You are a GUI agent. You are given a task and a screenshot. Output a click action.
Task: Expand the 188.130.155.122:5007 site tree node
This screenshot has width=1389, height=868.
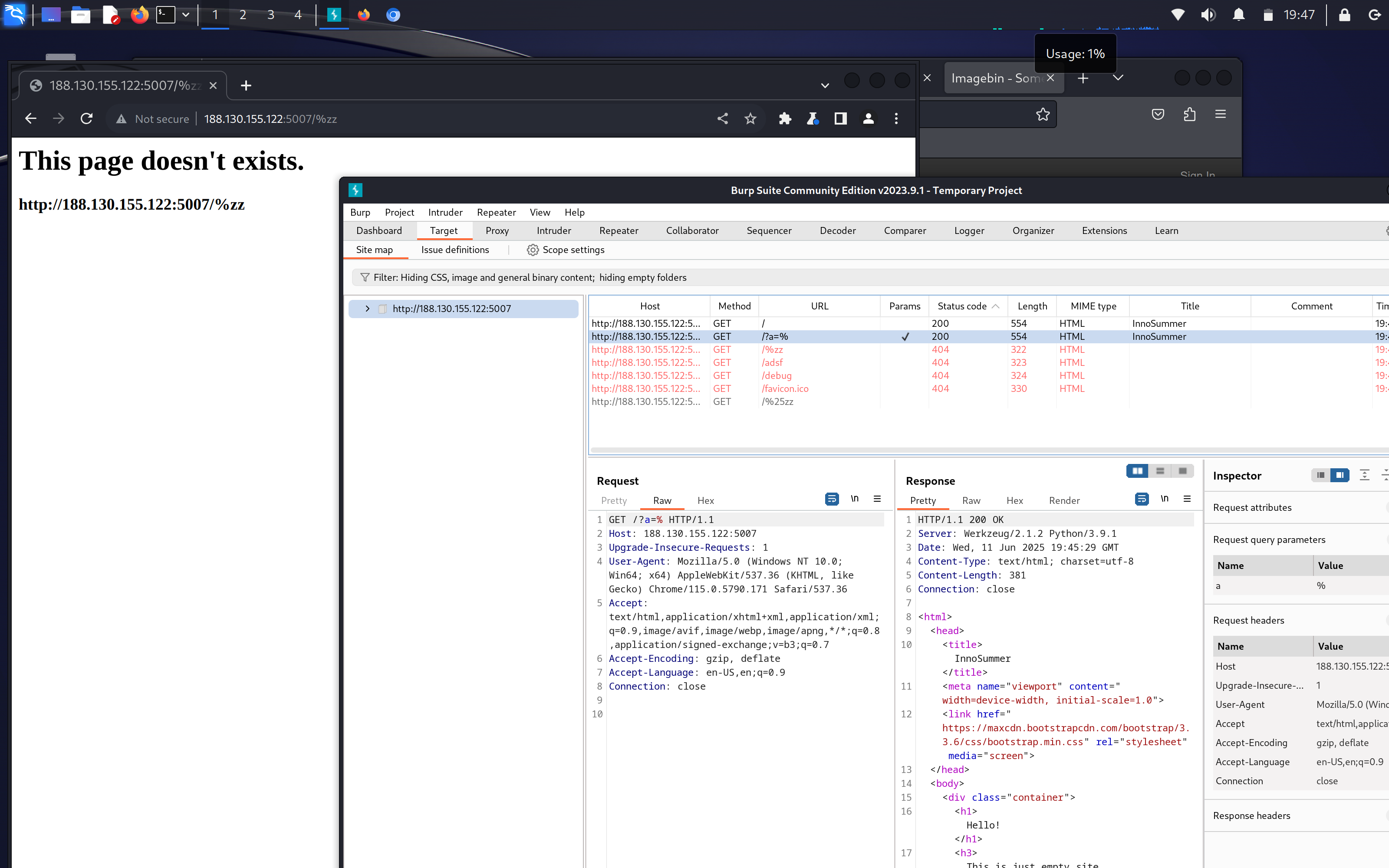pyautogui.click(x=367, y=309)
